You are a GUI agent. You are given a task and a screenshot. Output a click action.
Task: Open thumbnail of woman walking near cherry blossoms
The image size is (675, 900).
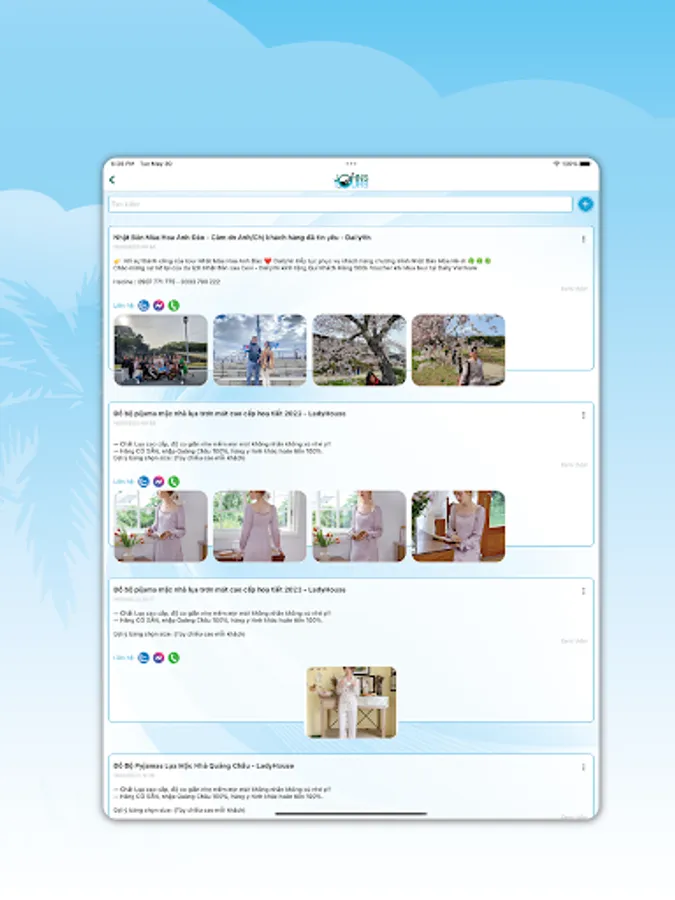point(459,350)
